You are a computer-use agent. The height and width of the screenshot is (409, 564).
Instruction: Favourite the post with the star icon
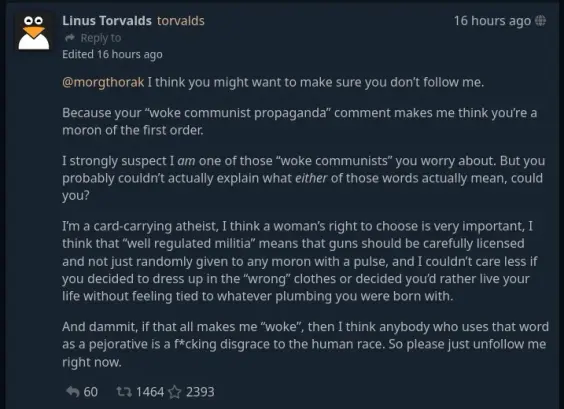click(x=175, y=392)
